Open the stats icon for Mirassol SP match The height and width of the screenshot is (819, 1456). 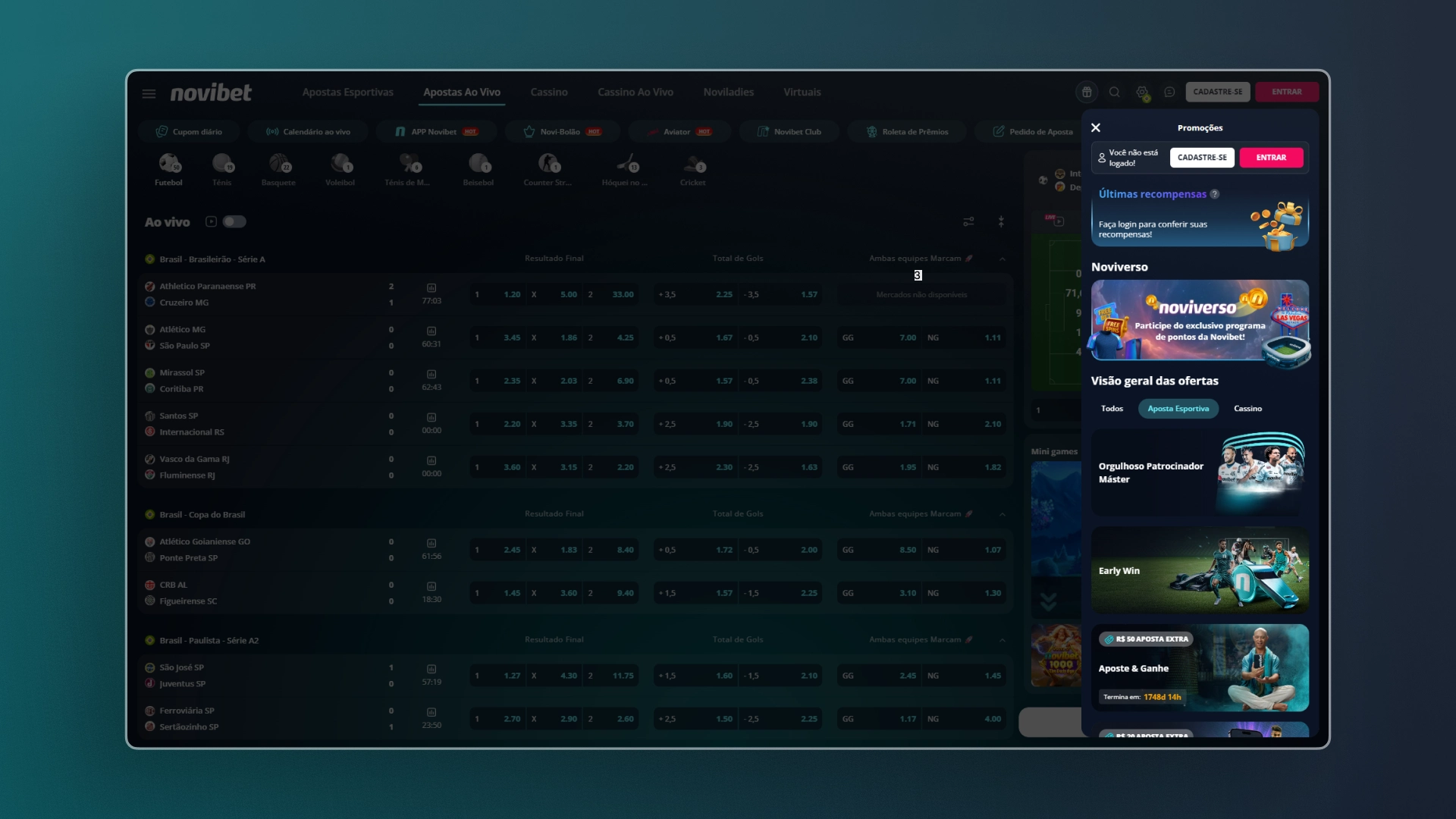(431, 374)
